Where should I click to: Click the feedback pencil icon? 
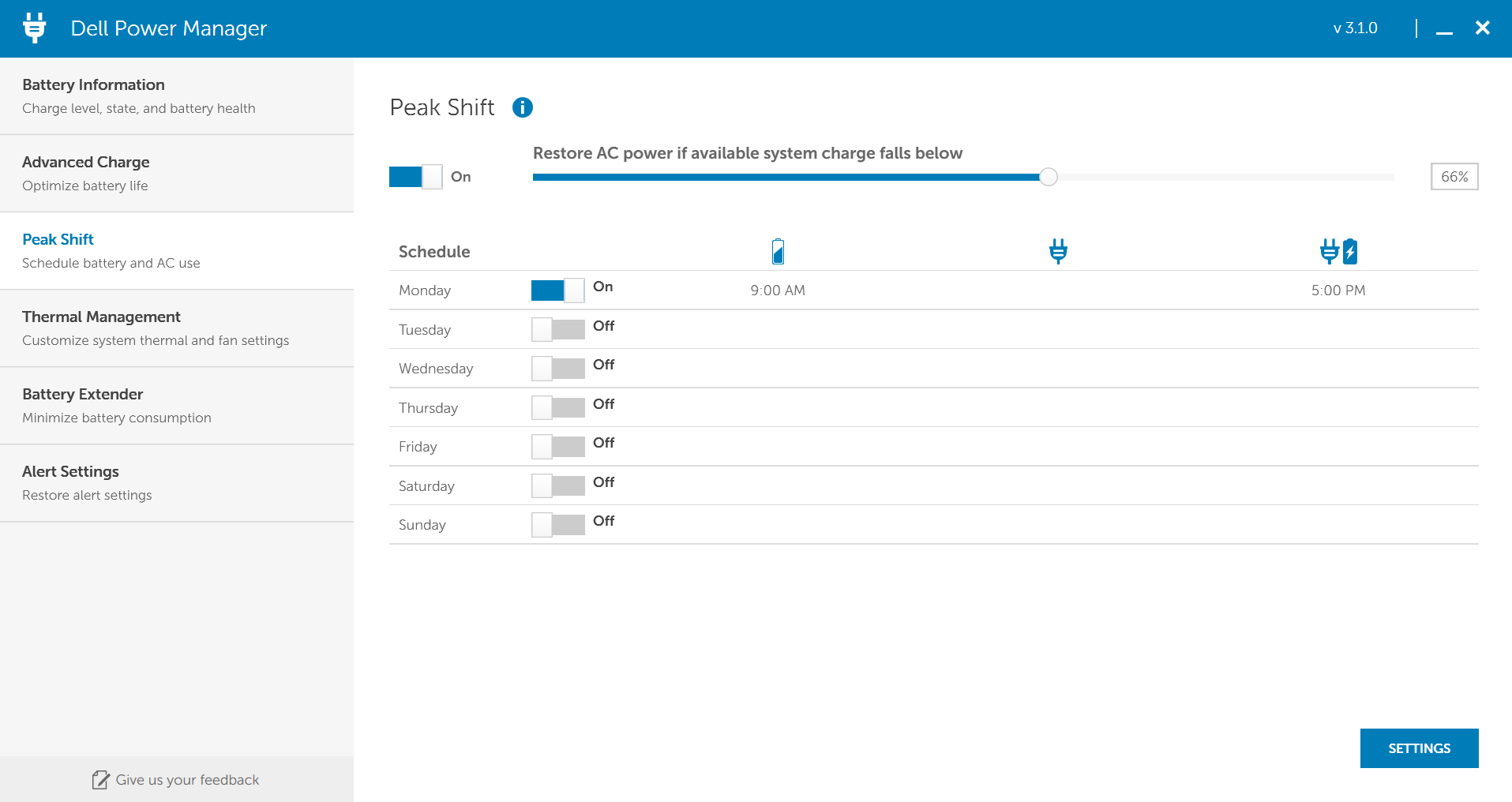(x=100, y=780)
